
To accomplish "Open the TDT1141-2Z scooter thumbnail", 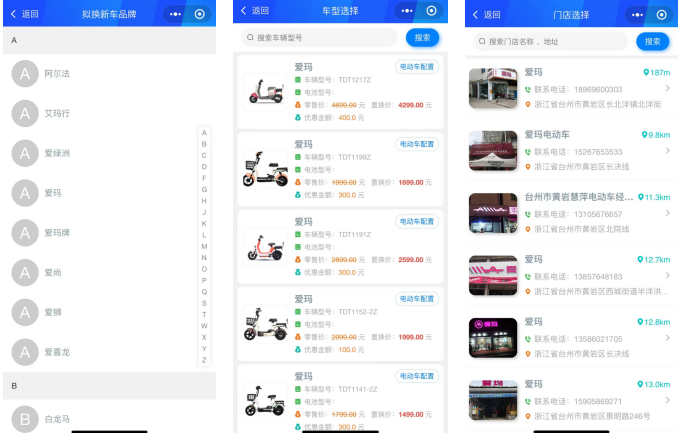I will point(266,401).
